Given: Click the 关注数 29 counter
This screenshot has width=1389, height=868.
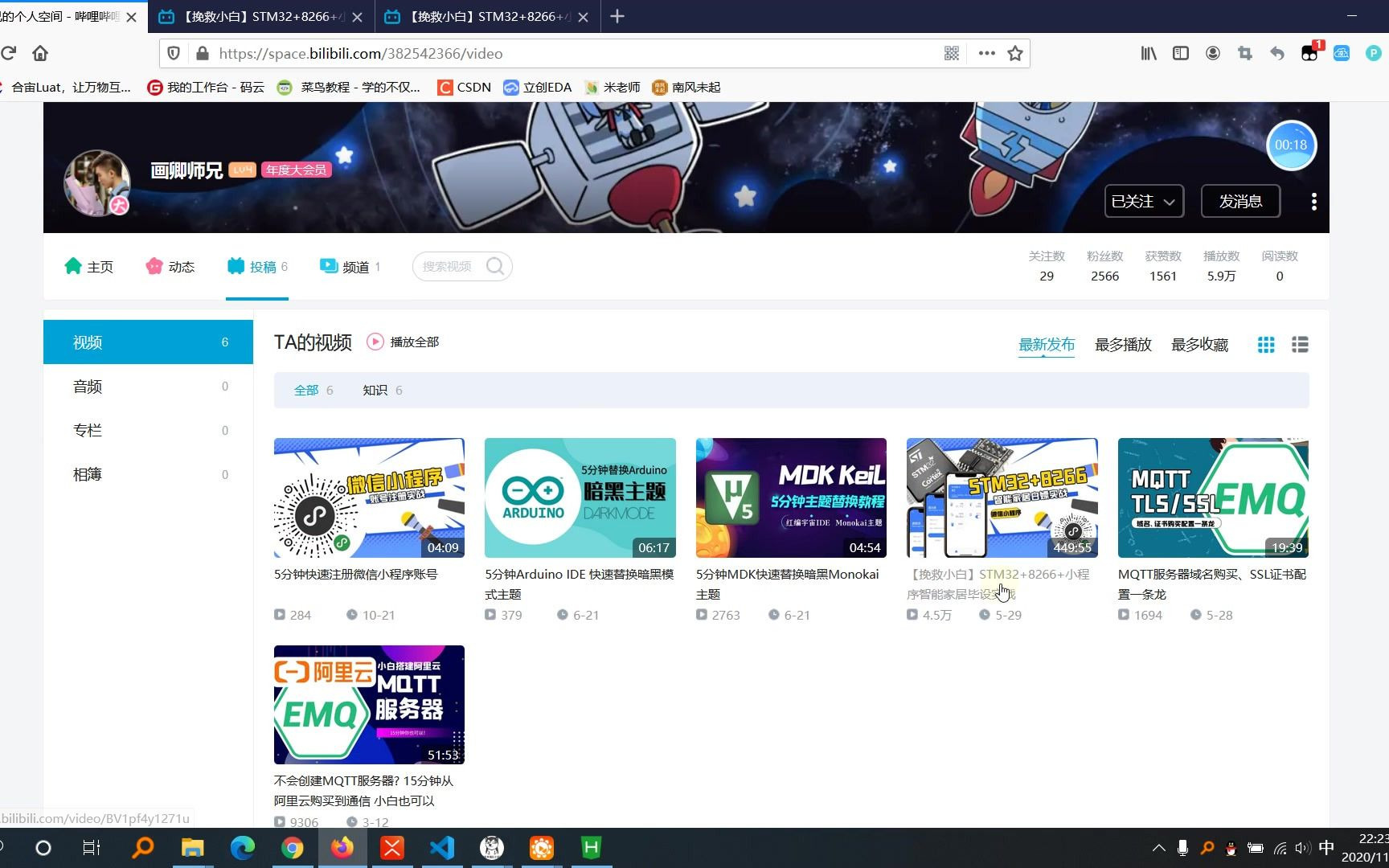Looking at the screenshot, I should [x=1047, y=266].
